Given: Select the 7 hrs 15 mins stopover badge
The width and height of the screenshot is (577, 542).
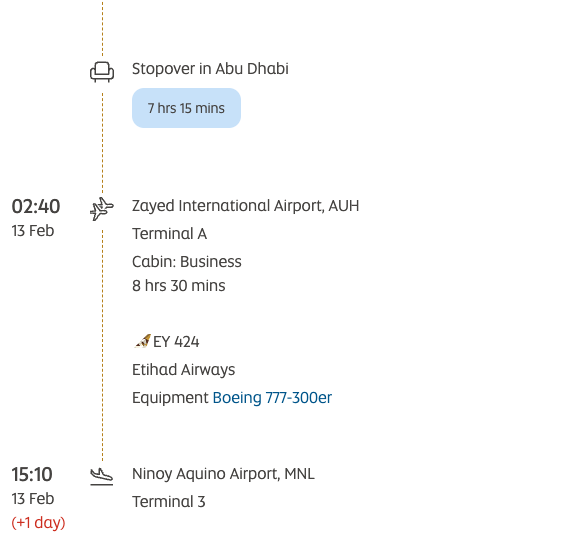Looking at the screenshot, I should 186,108.
